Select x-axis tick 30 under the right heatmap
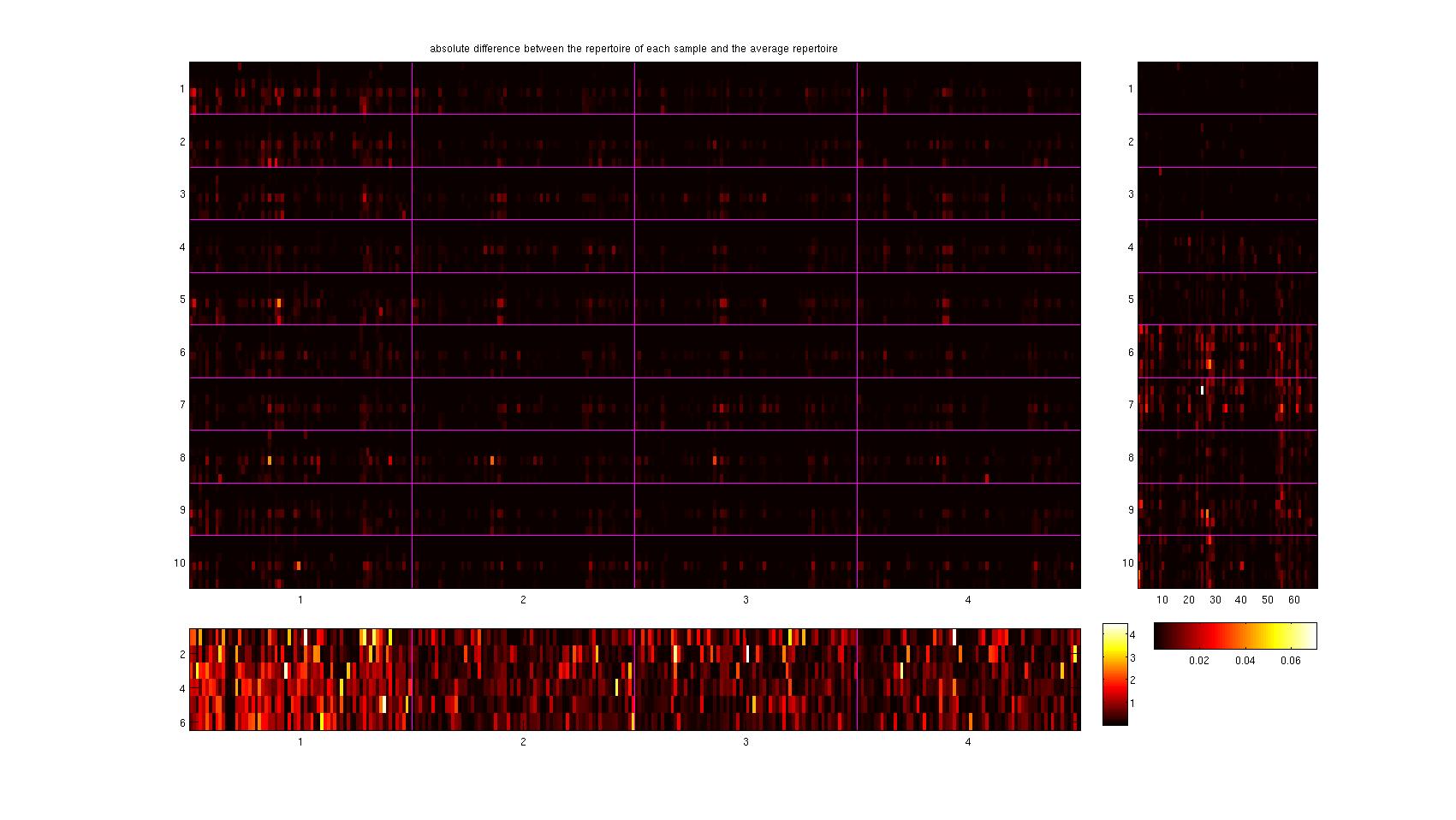 pos(1215,600)
